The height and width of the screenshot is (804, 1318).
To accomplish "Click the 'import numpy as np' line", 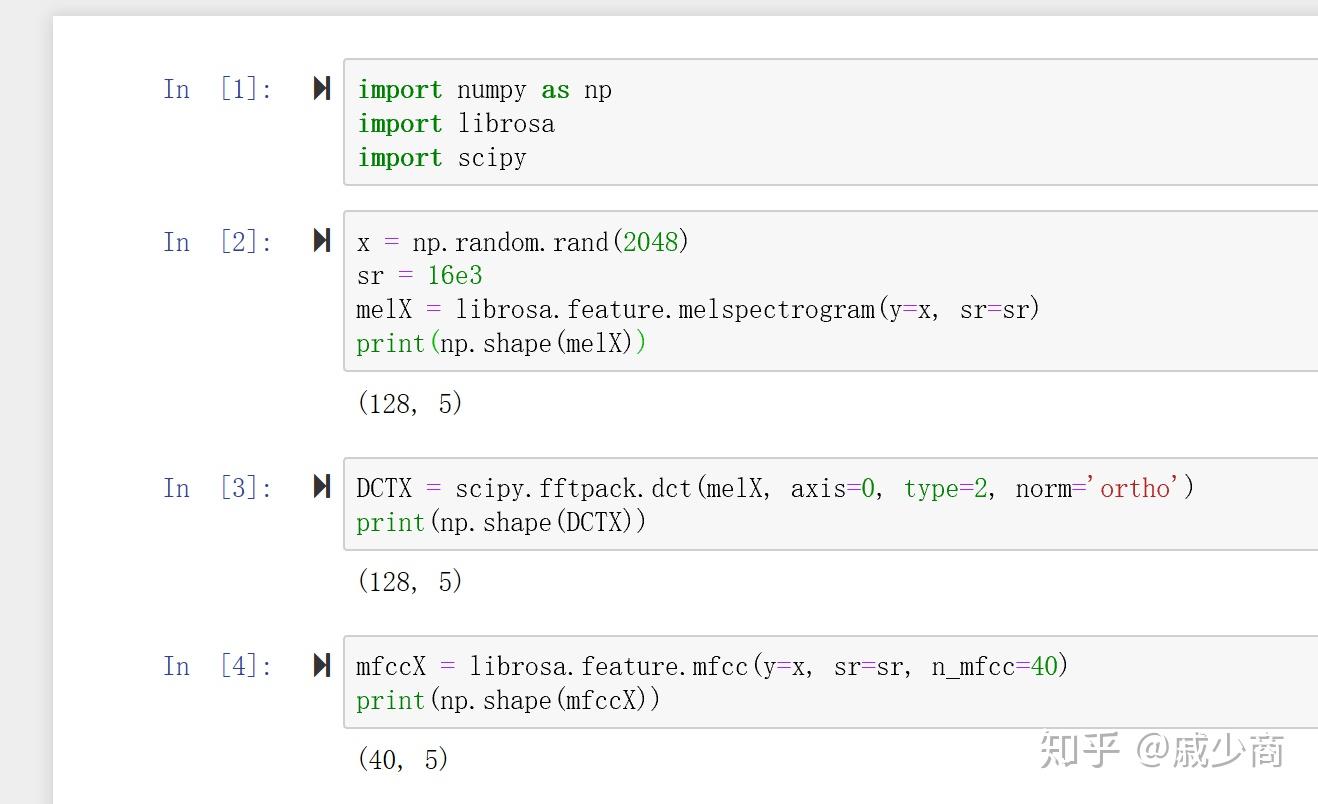I will [484, 90].
